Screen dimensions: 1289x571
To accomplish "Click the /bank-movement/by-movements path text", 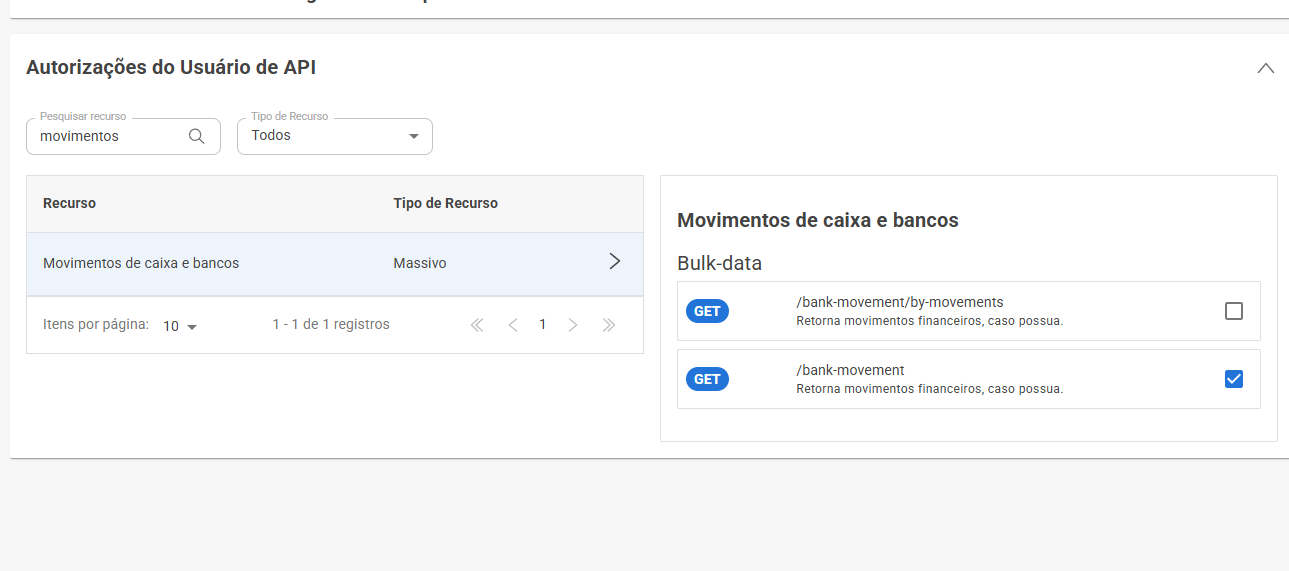I will click(900, 302).
